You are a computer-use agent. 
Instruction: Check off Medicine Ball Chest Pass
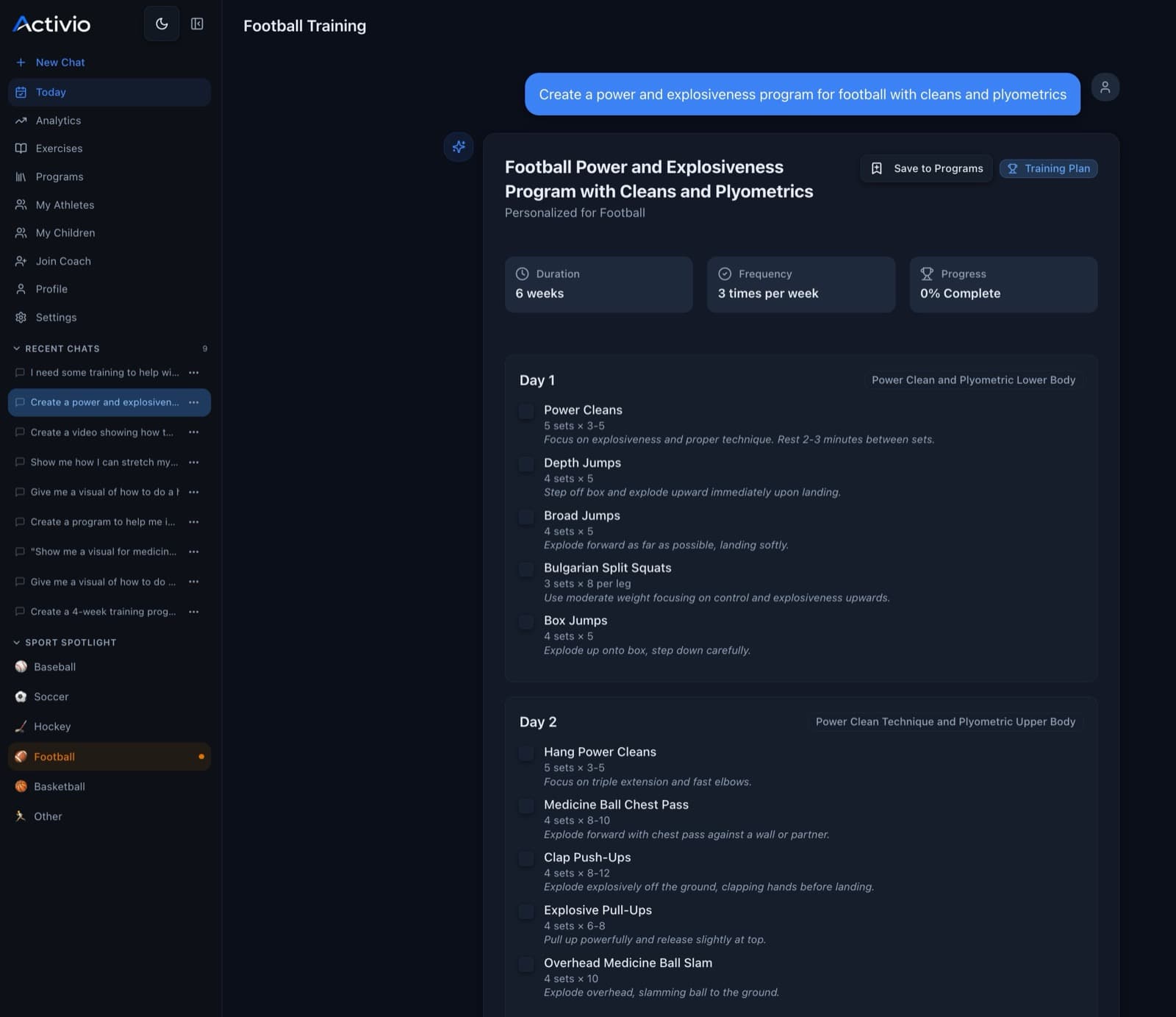click(526, 806)
